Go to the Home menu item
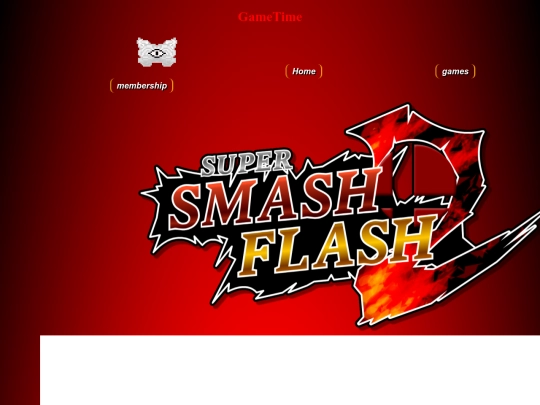Viewport: 540px width, 405px height. 304,71
